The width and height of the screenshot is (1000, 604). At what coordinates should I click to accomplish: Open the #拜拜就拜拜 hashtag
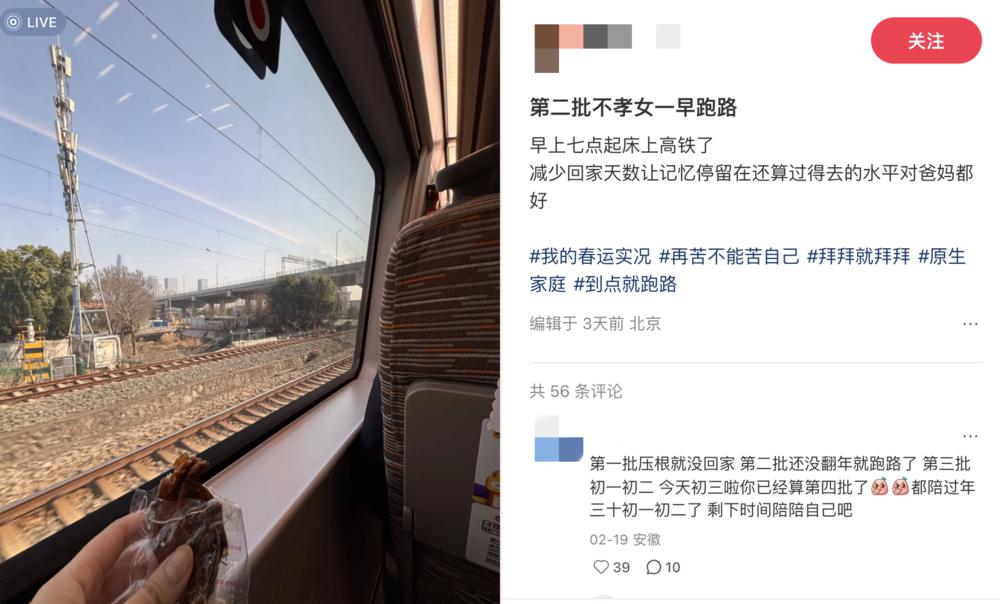click(858, 256)
